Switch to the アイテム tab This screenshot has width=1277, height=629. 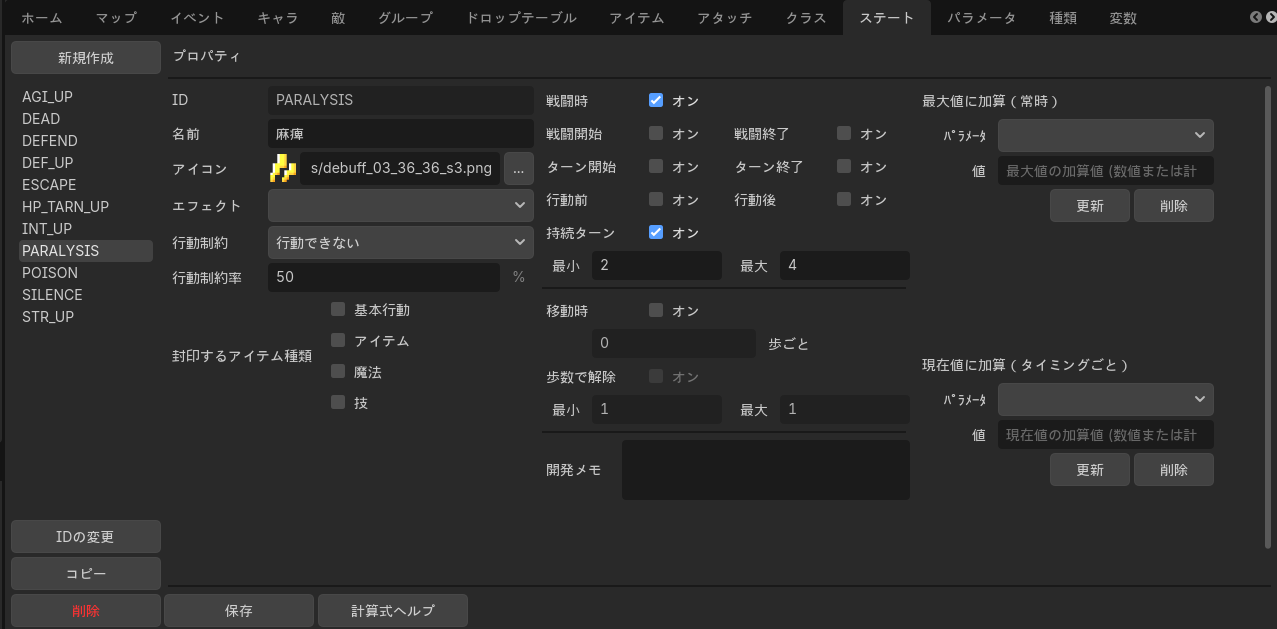[636, 18]
